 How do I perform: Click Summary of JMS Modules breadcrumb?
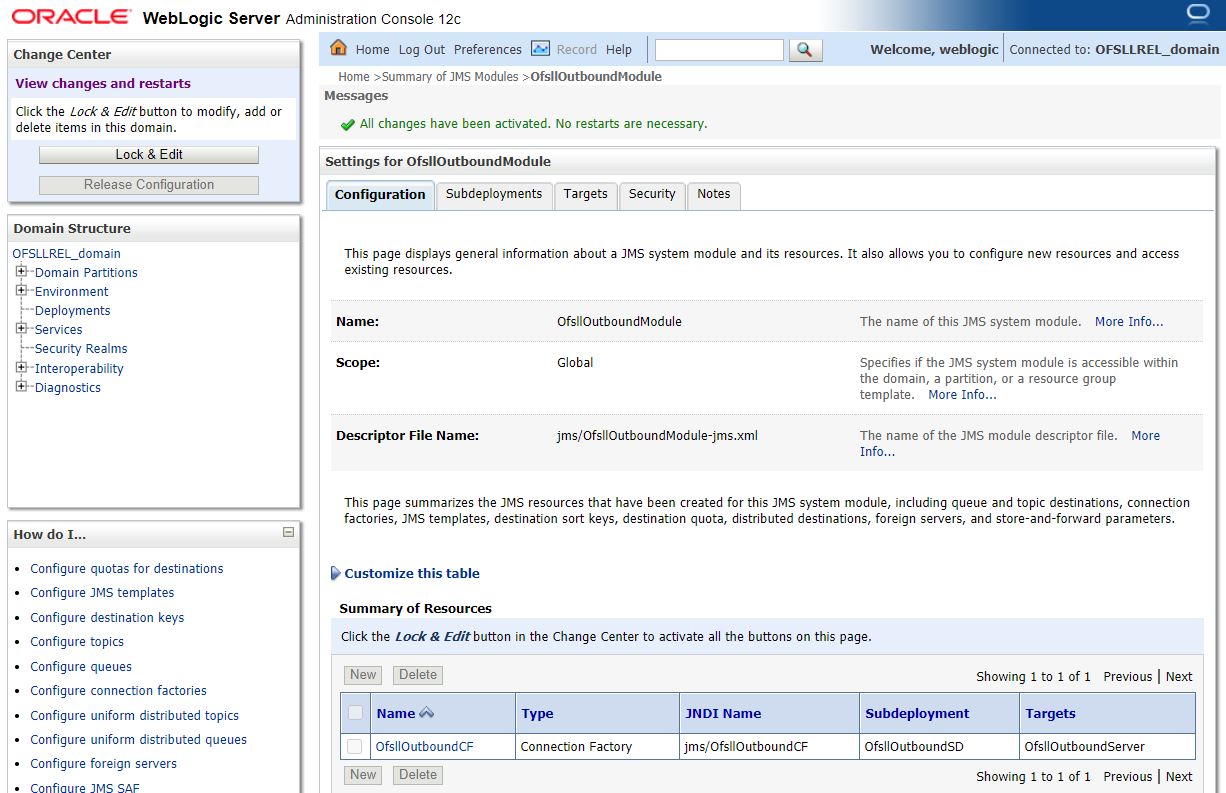click(x=450, y=76)
